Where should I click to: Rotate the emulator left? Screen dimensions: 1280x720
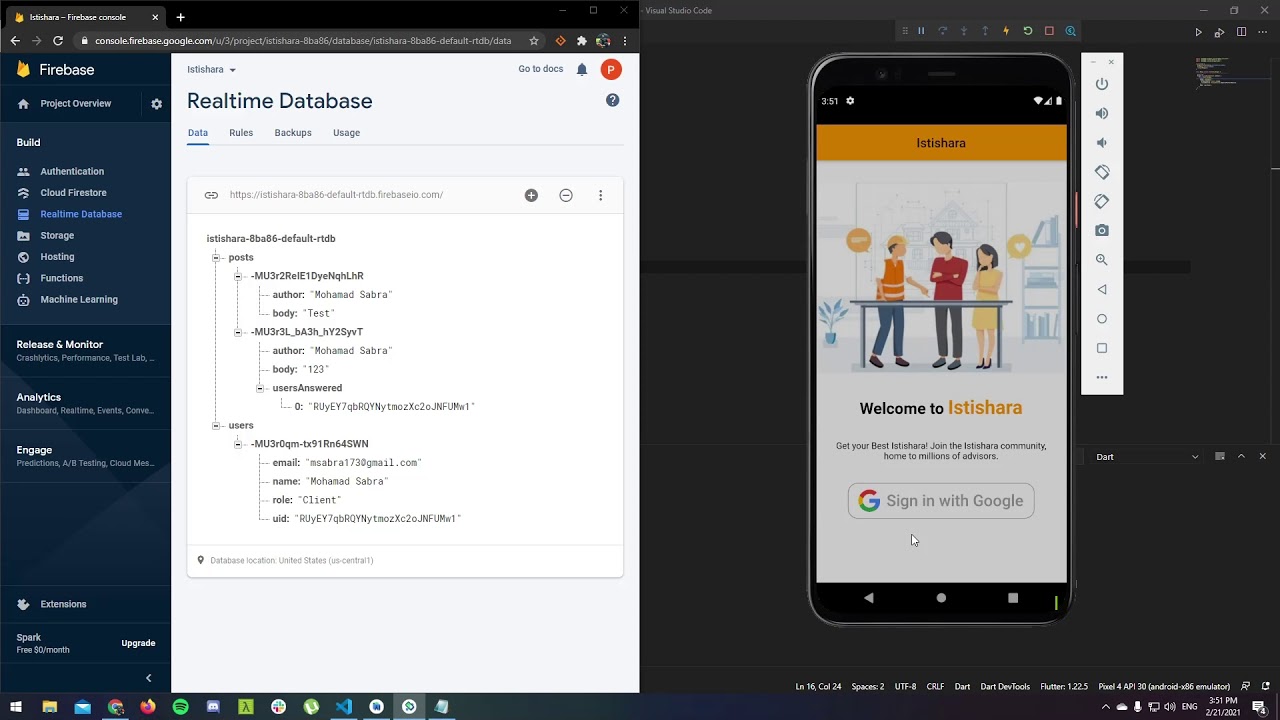coord(1102,172)
